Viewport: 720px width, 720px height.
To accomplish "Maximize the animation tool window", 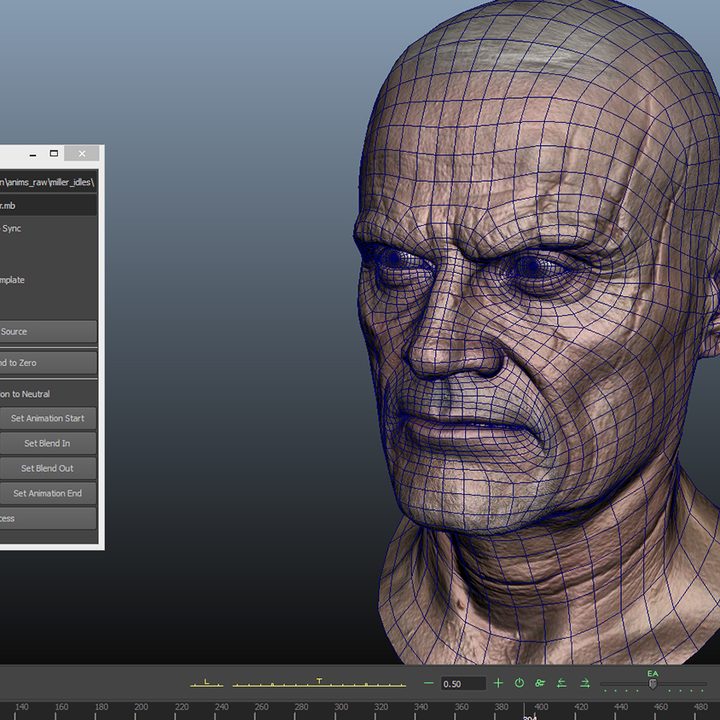I will point(54,153).
